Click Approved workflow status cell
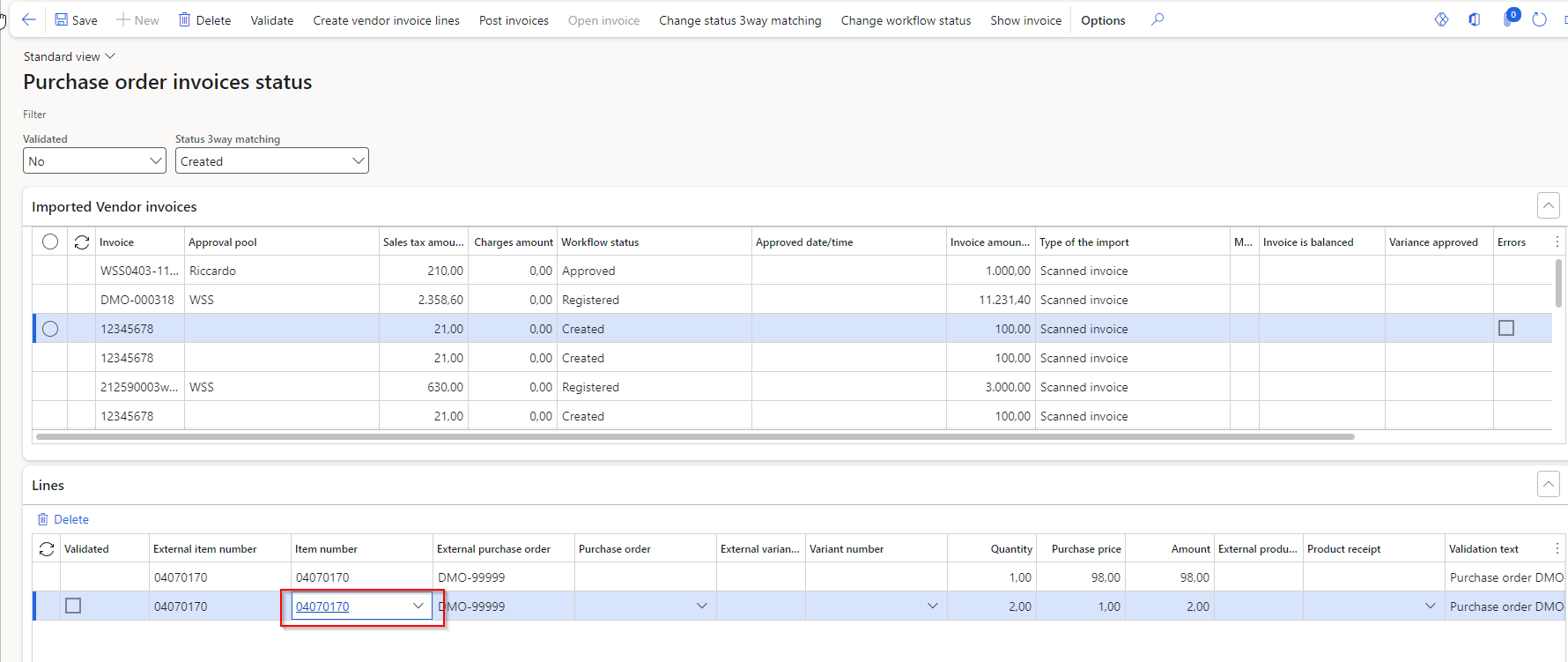 coord(655,271)
